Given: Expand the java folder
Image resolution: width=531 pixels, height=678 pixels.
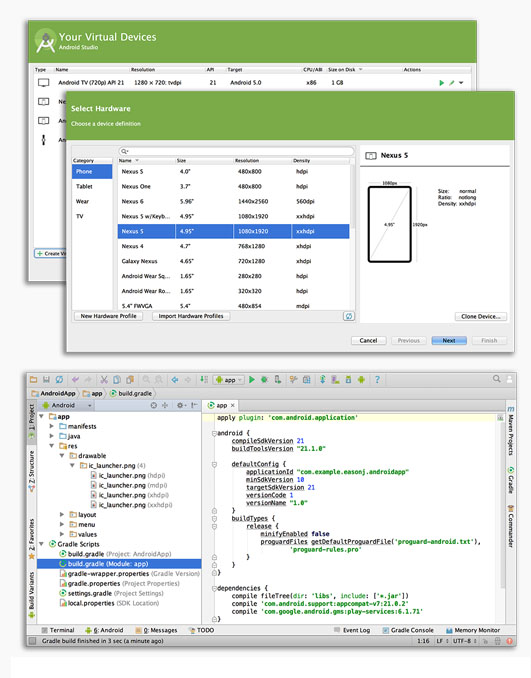Looking at the screenshot, I should (x=52, y=436).
